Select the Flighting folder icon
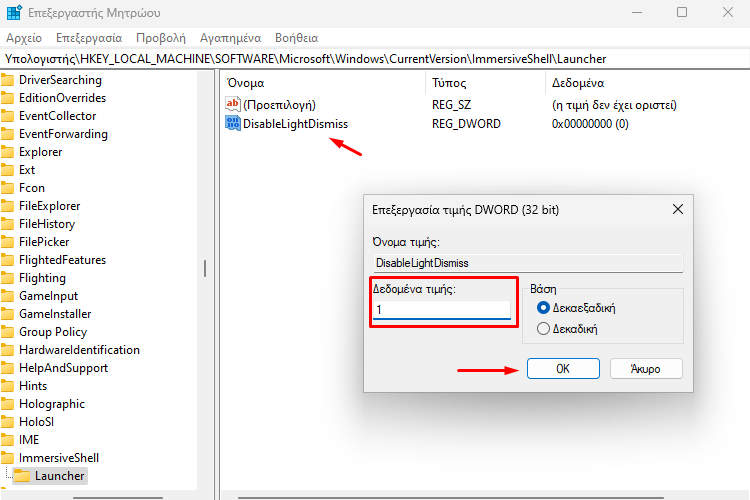This screenshot has height=500, width=750. point(7,278)
